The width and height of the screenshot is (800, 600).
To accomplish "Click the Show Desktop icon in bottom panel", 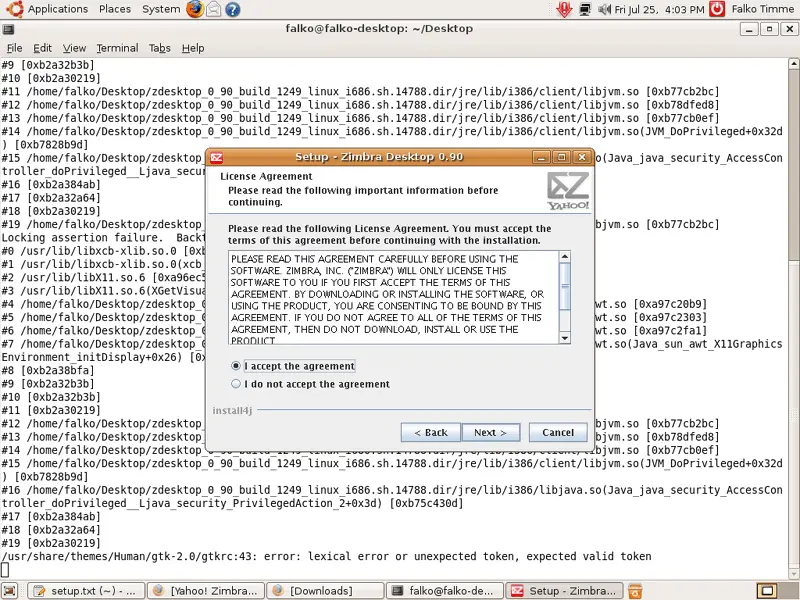I will click(x=10, y=591).
